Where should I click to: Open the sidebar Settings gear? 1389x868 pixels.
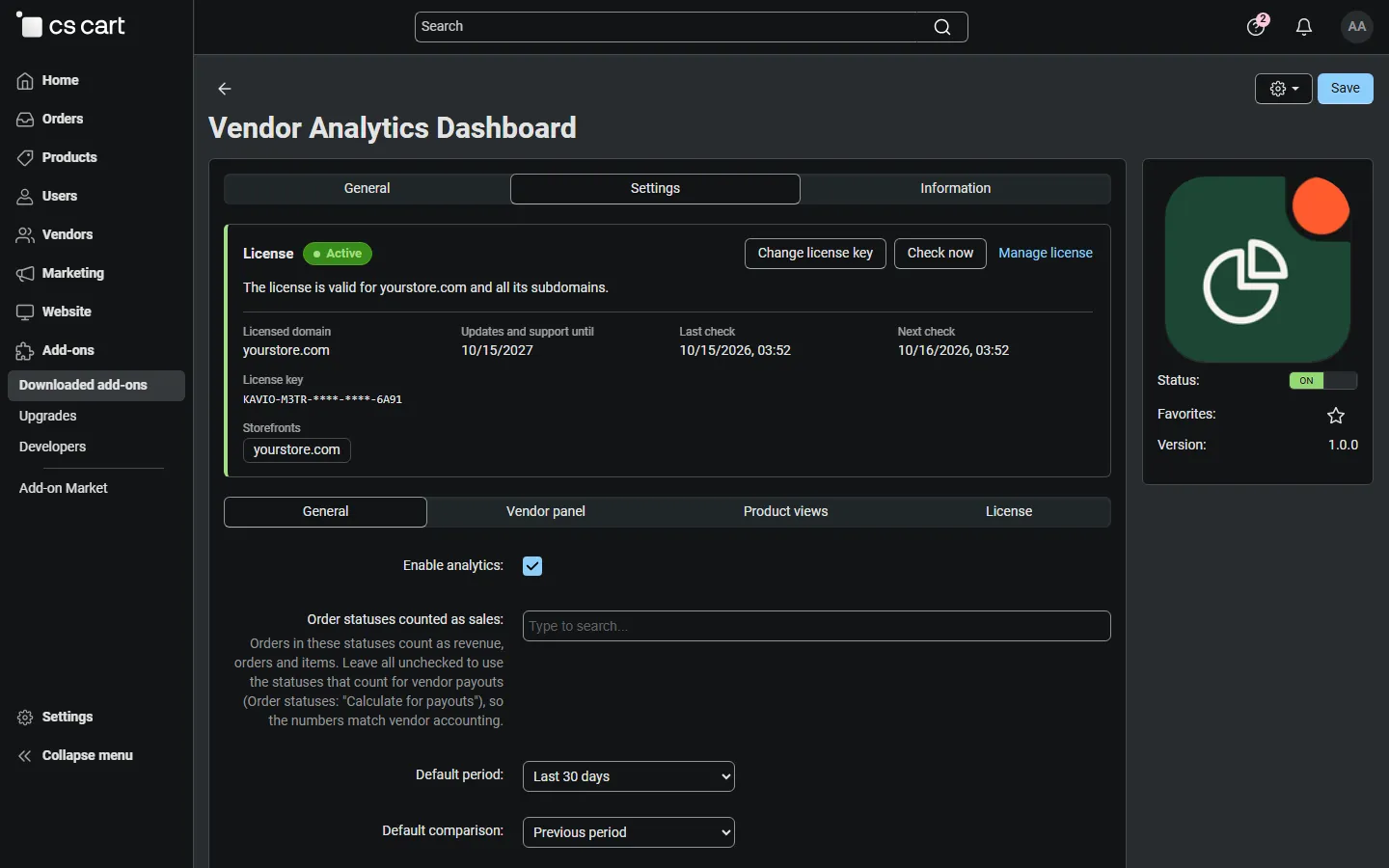[x=25, y=718]
